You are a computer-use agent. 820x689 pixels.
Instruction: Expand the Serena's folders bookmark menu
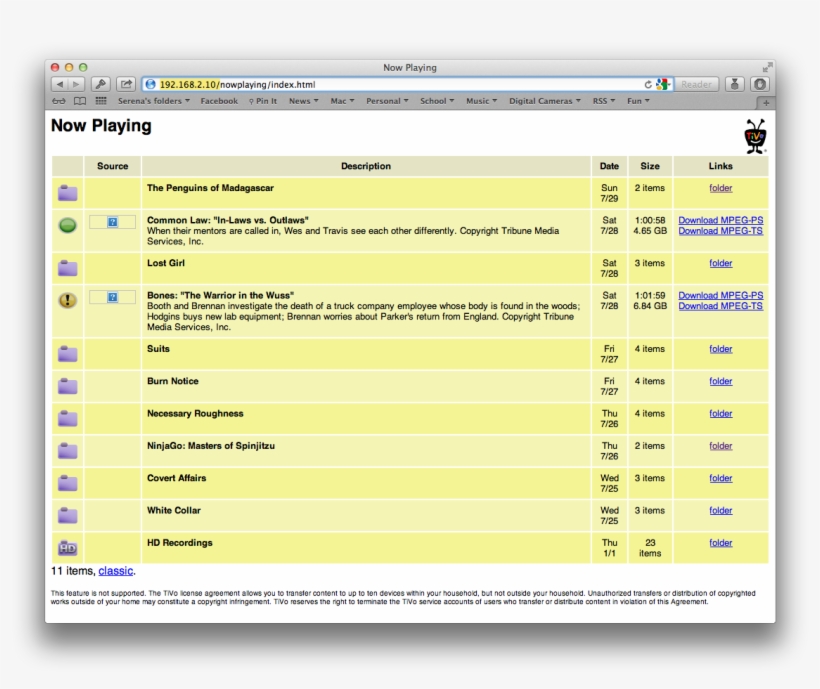pos(153,101)
